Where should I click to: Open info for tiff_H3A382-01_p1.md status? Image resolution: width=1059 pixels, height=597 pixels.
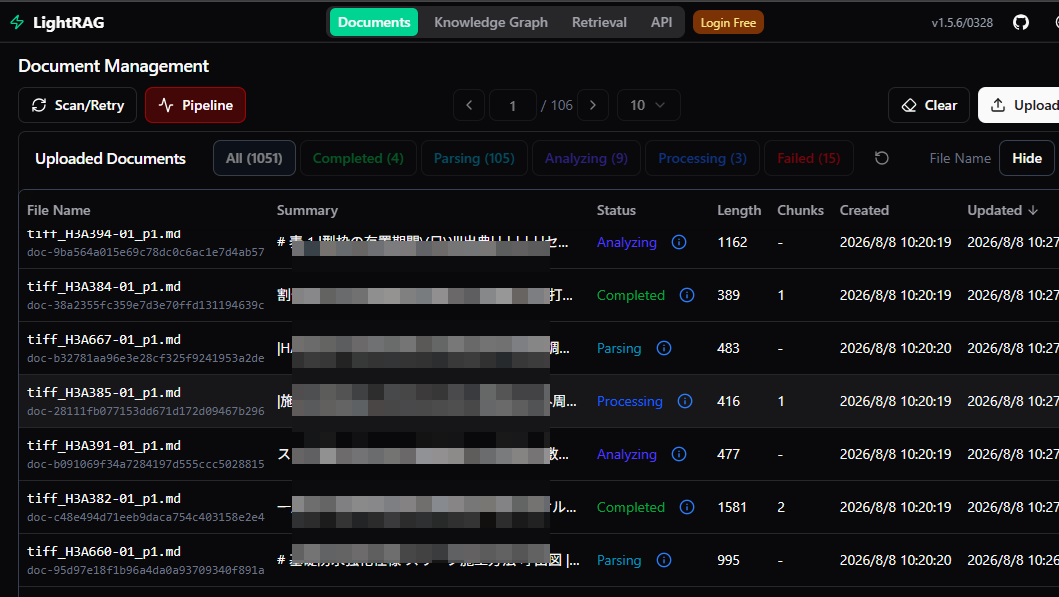(687, 507)
